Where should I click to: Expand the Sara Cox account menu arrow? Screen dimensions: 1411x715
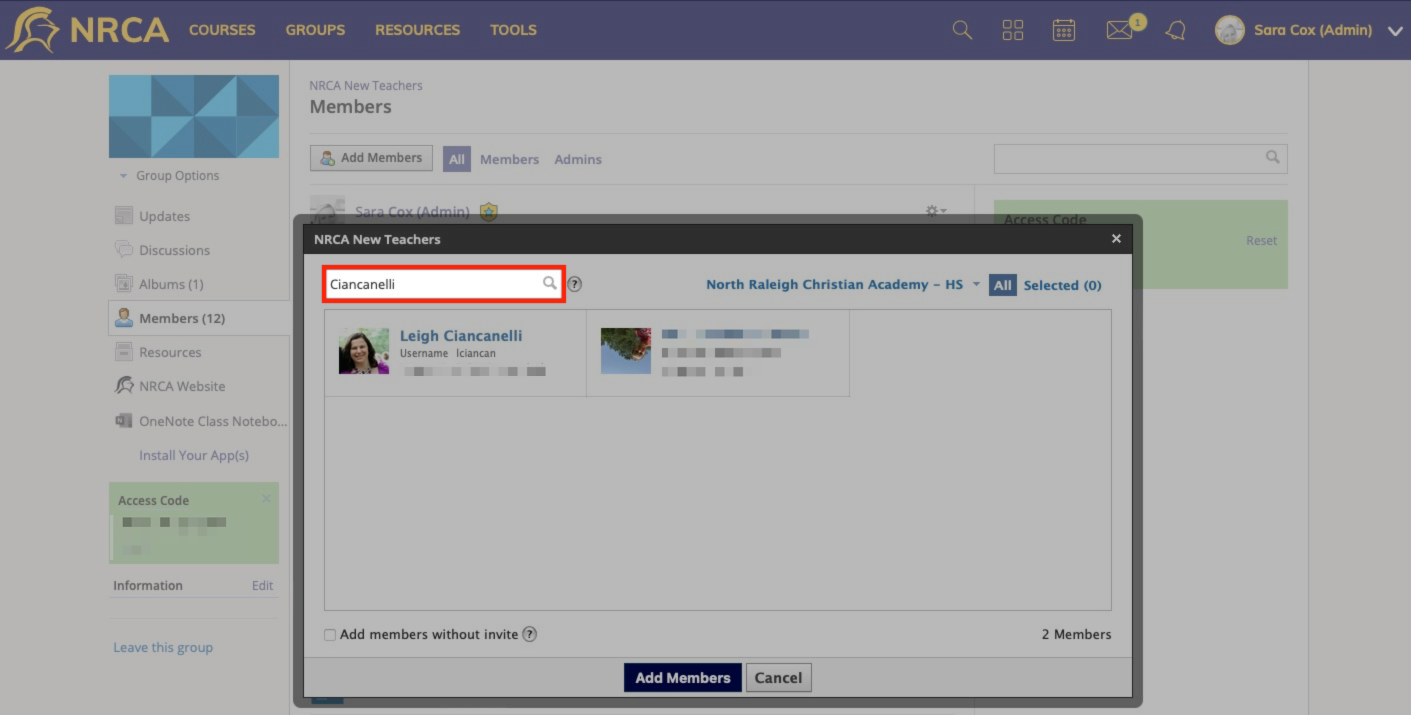tap(1395, 31)
